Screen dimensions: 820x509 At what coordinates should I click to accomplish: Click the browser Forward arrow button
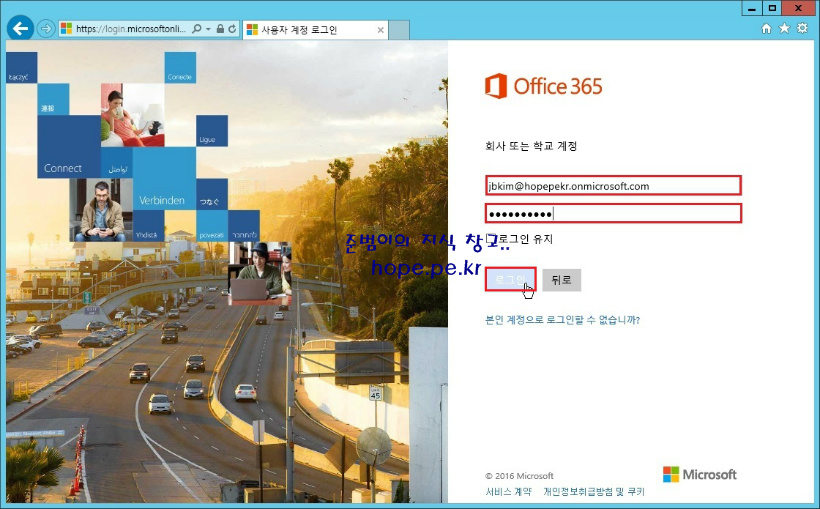46,29
